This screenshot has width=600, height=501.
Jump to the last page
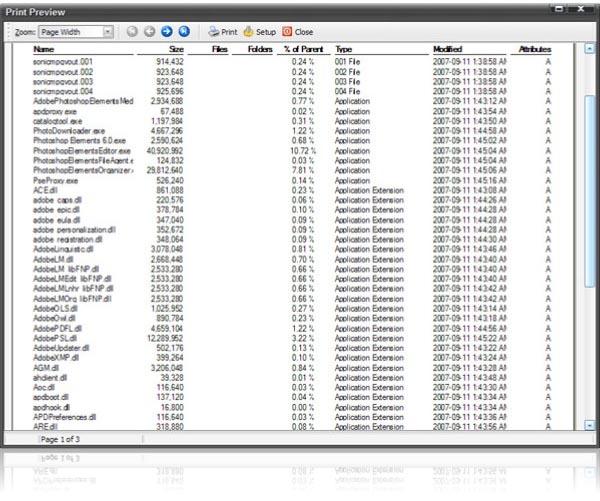click(x=184, y=32)
